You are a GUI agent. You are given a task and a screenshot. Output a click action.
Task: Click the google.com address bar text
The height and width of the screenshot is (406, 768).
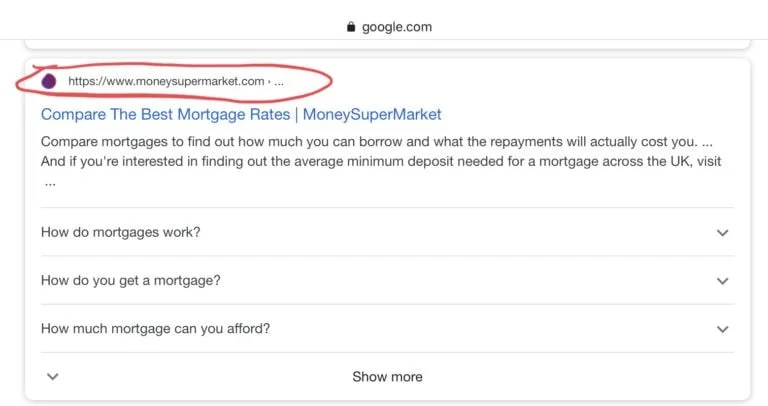click(x=397, y=27)
